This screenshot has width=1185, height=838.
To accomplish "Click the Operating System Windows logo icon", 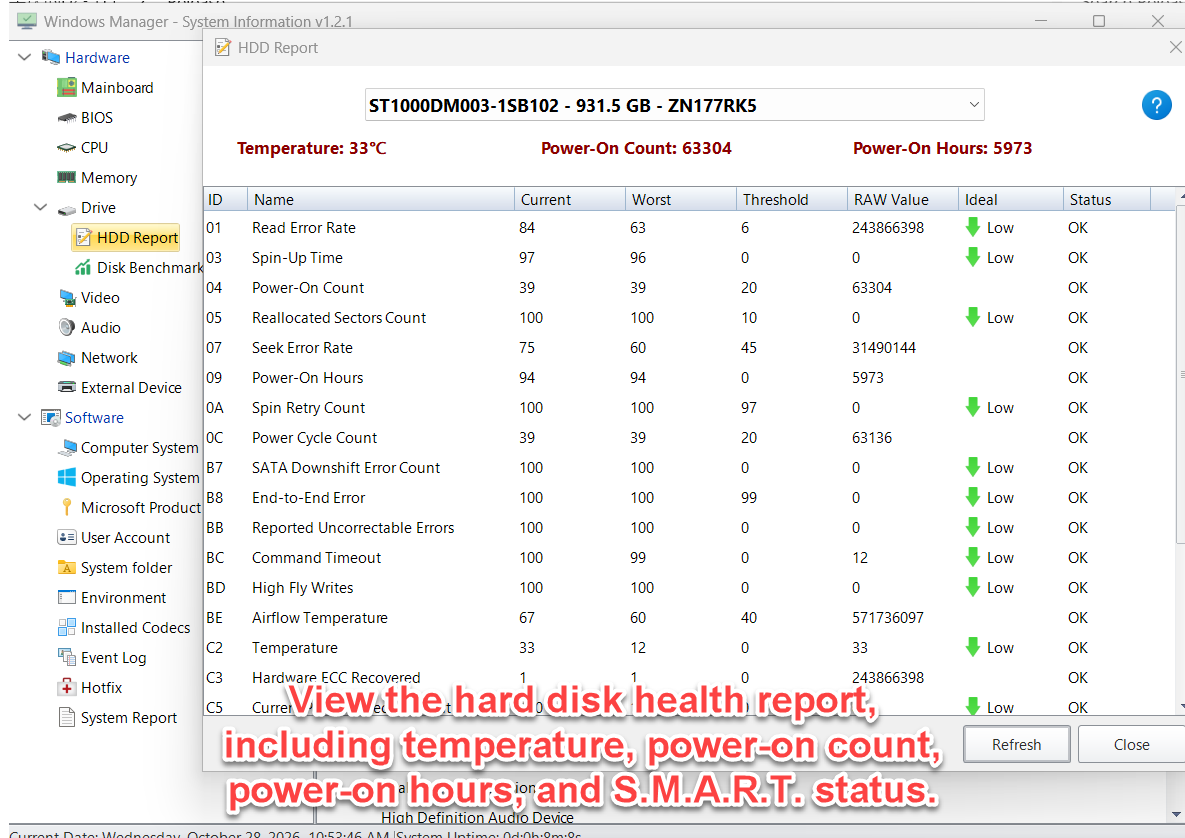I will (67, 478).
